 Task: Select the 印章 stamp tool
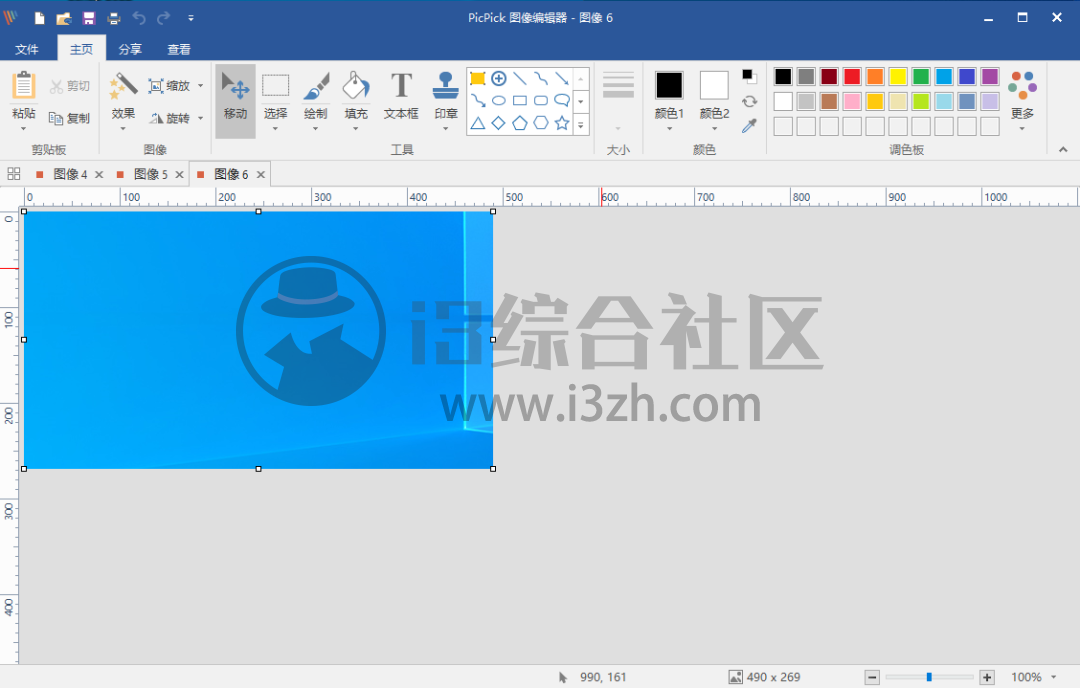[446, 95]
